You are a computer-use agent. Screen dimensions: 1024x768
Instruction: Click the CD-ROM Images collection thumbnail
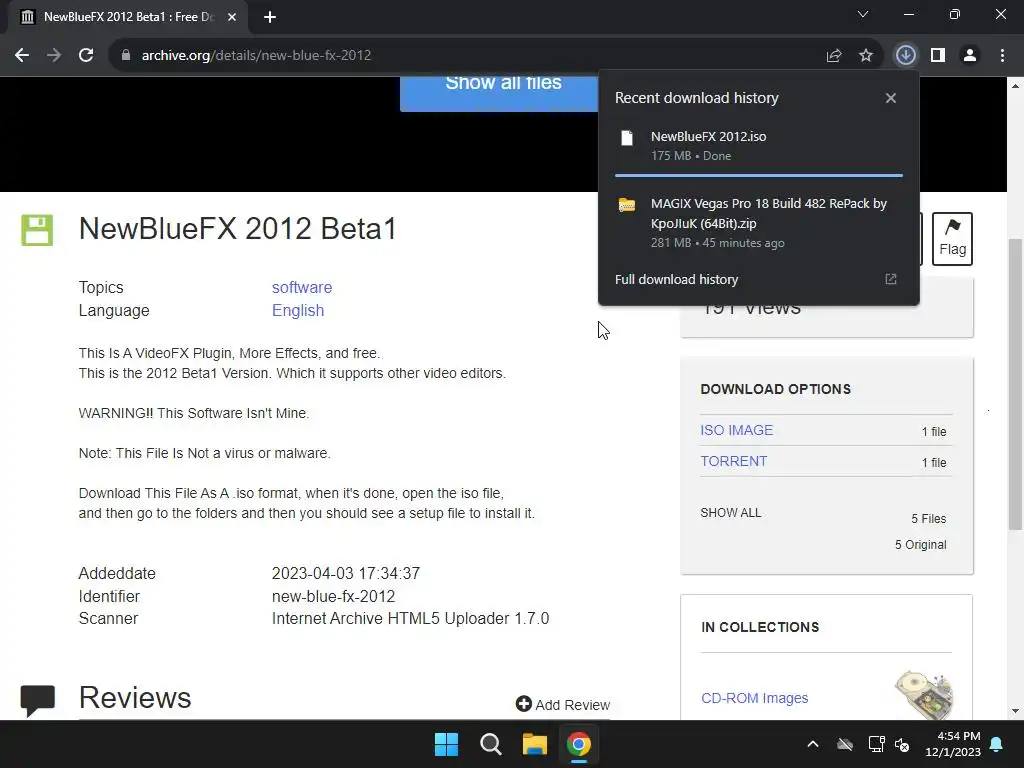tap(923, 695)
